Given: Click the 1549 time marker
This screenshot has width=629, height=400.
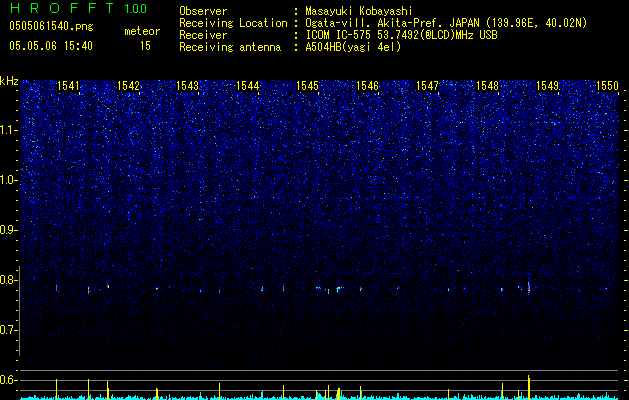Looking at the screenshot, I should pyautogui.click(x=548, y=86).
